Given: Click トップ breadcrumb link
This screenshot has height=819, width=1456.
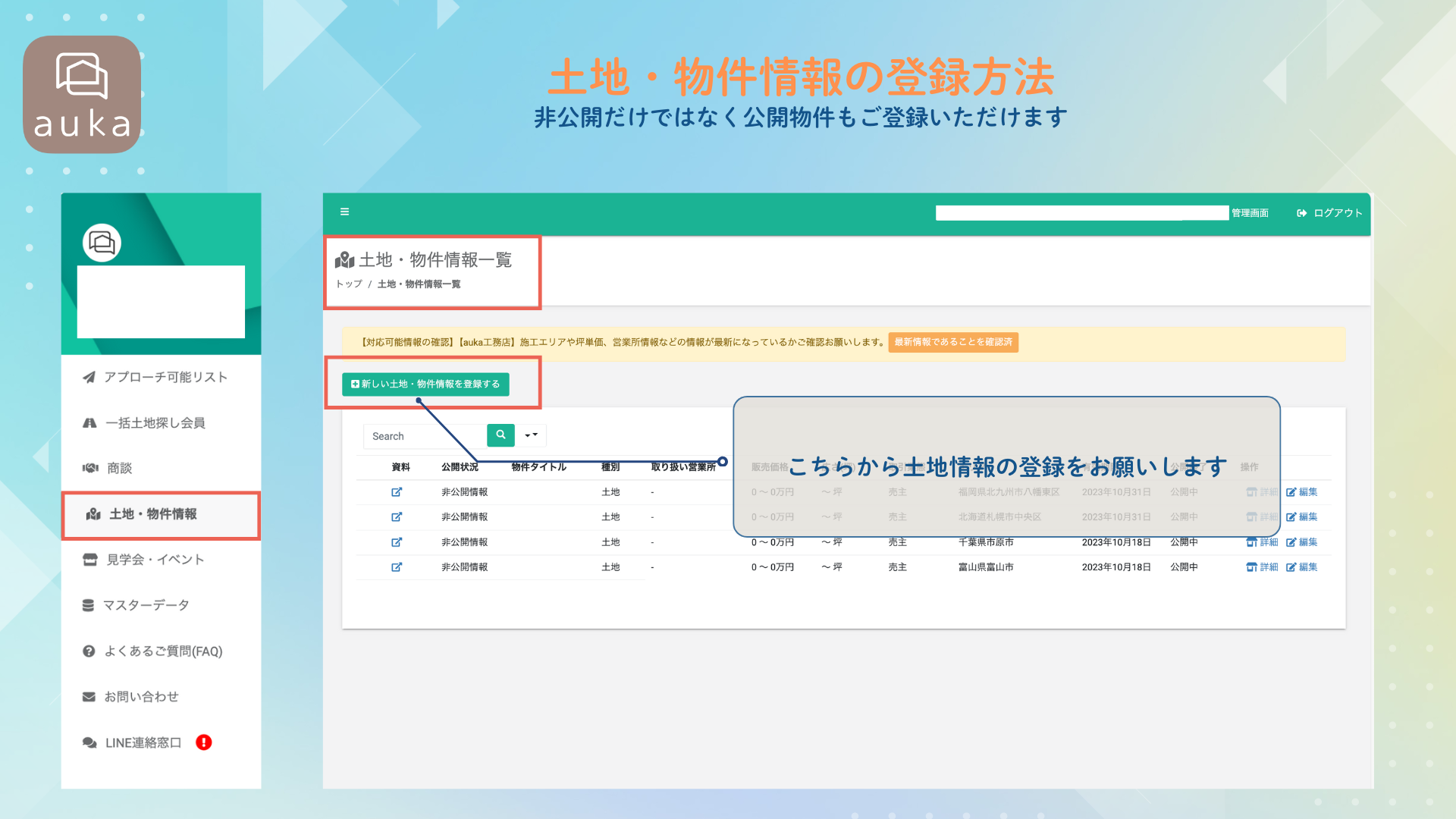Looking at the screenshot, I should pos(349,284).
